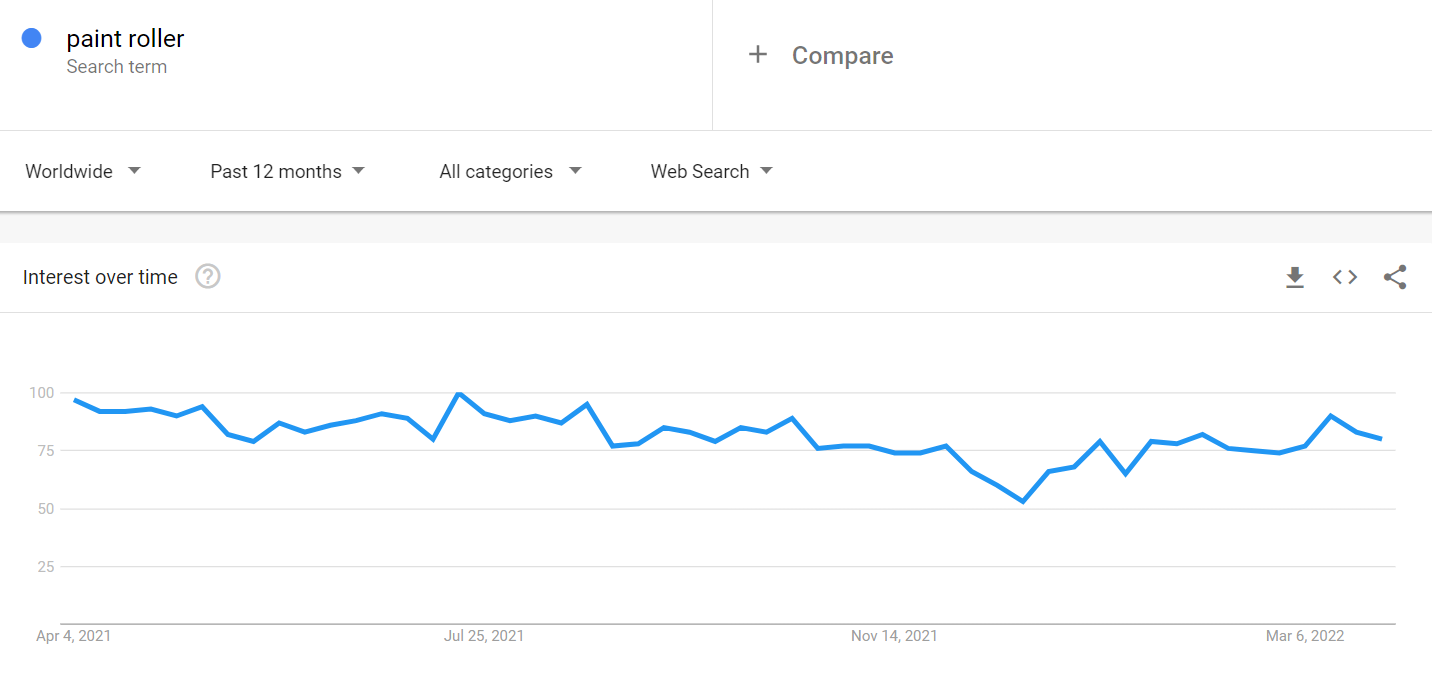The width and height of the screenshot is (1432, 688).
Task: Click the blue dot for paint roller
Action: click(x=31, y=38)
